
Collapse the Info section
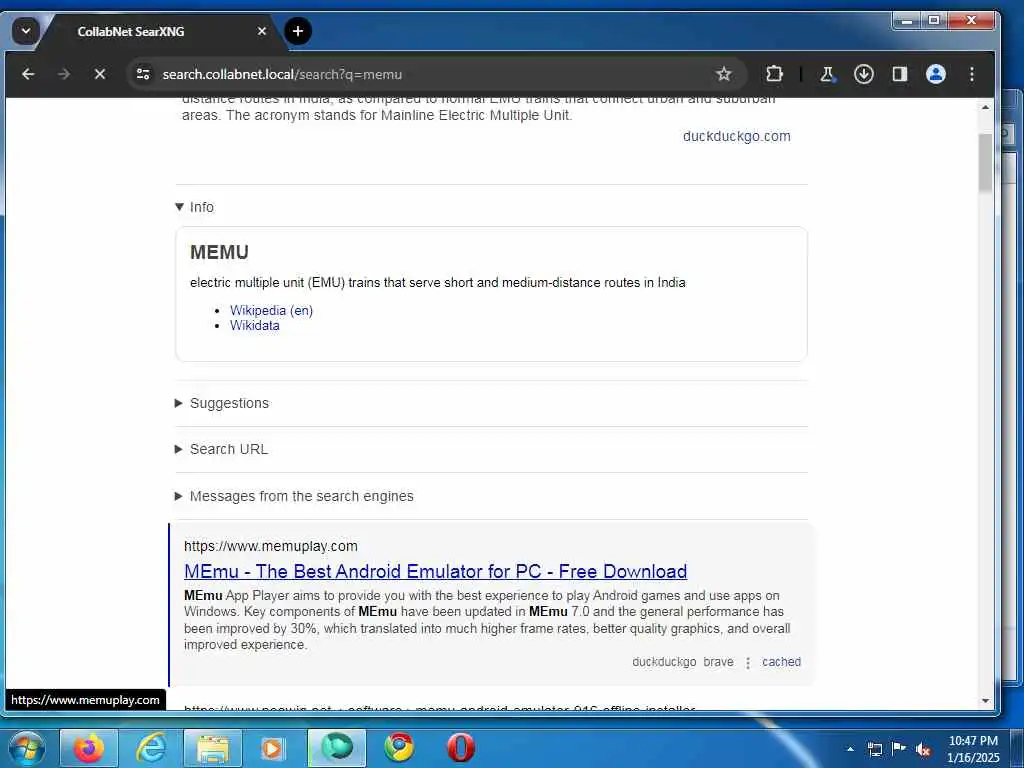195,207
